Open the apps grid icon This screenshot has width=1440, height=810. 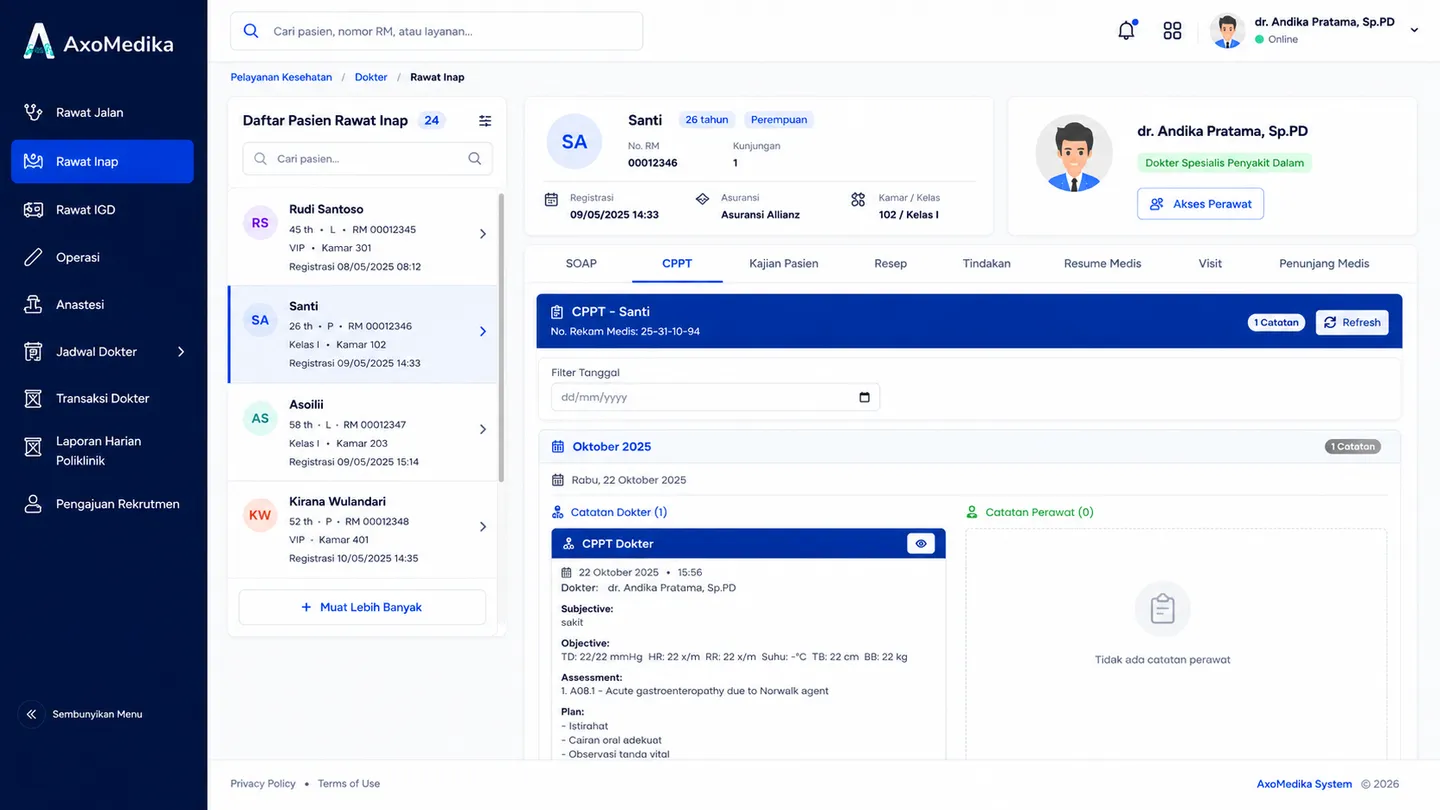pyautogui.click(x=1173, y=31)
